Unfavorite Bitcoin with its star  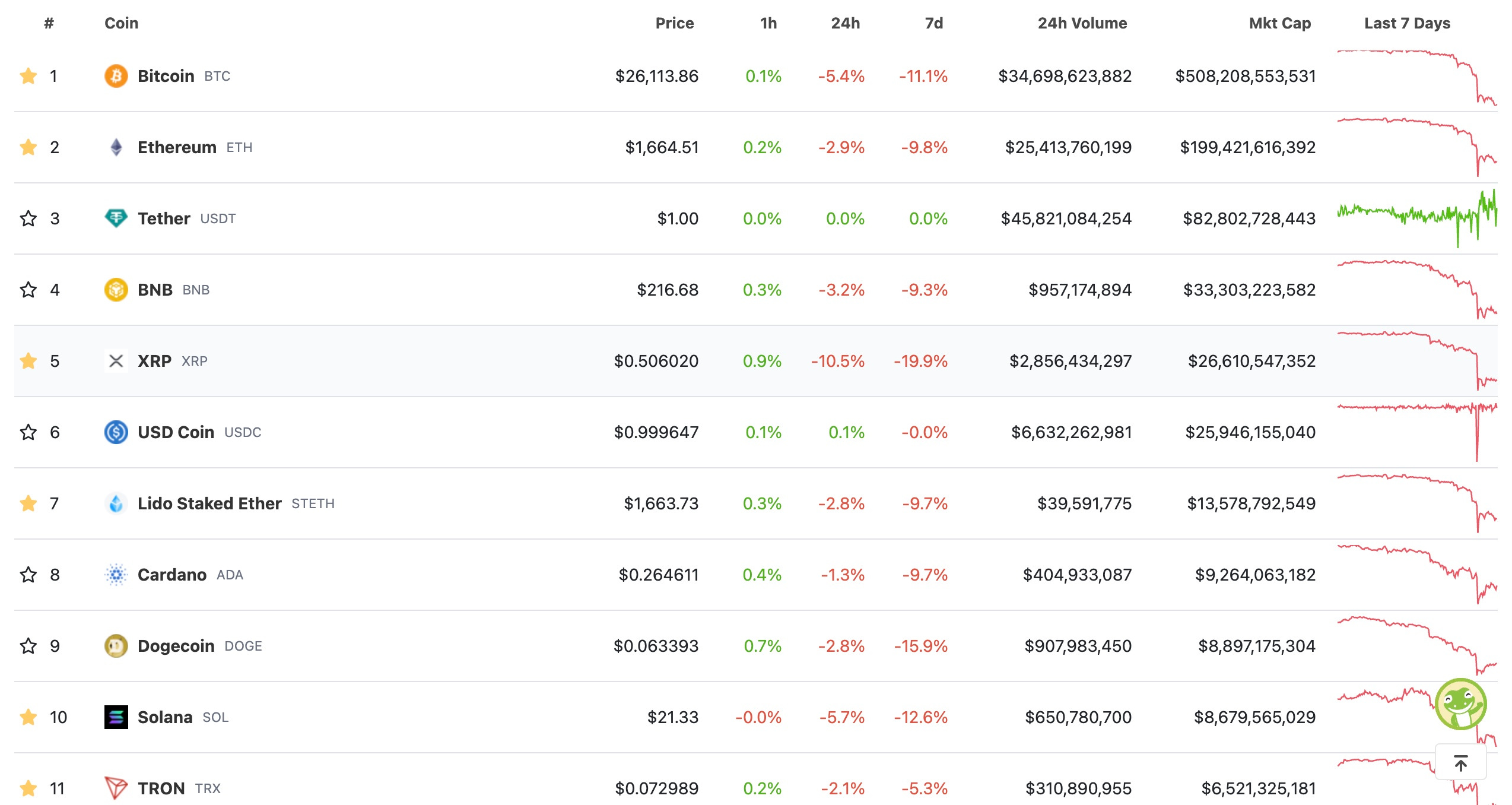point(28,76)
